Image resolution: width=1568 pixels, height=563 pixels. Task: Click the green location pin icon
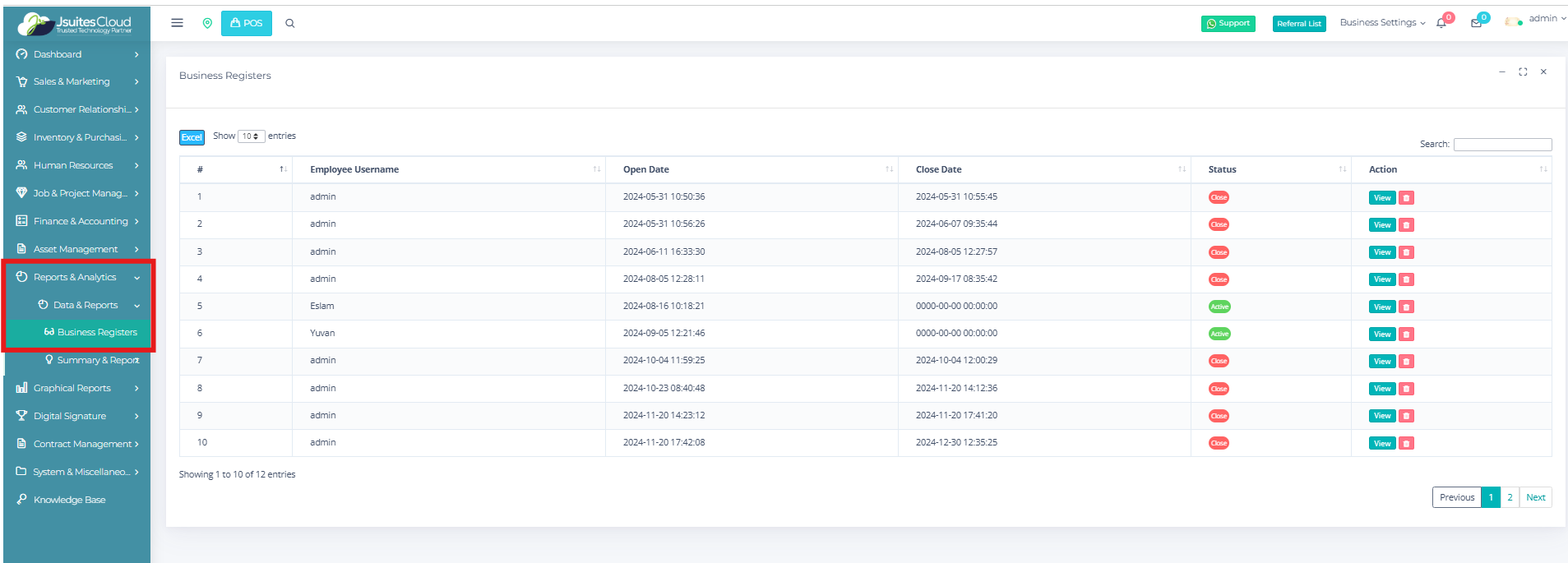207,23
